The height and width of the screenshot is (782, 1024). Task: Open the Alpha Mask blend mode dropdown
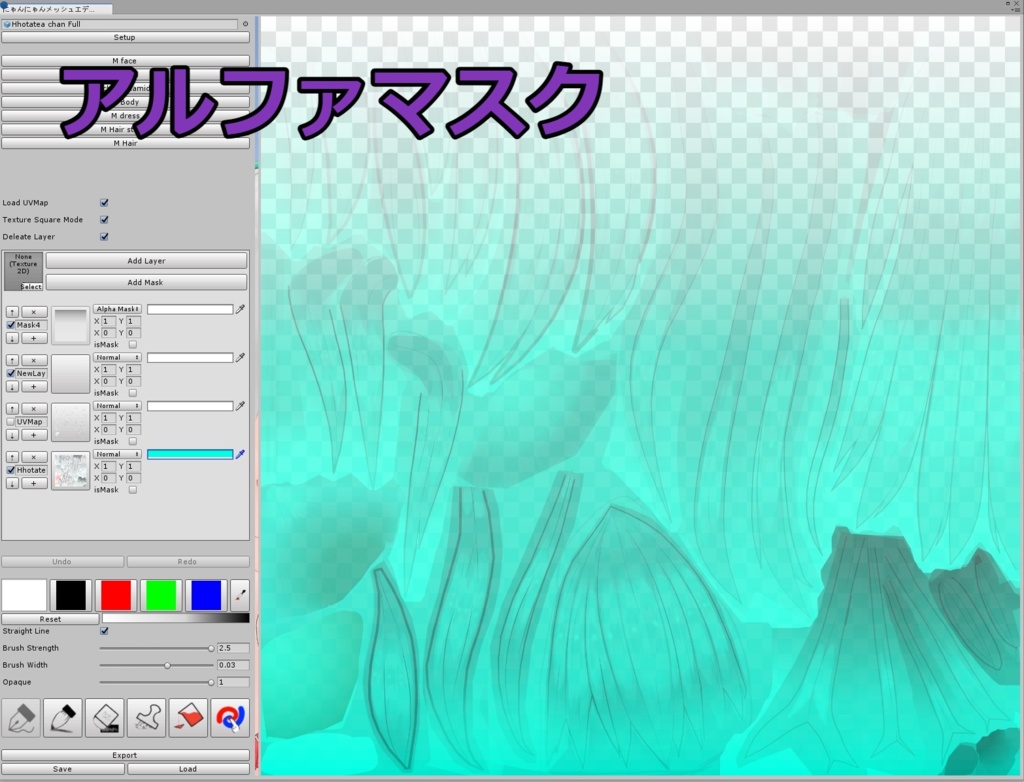pos(117,309)
